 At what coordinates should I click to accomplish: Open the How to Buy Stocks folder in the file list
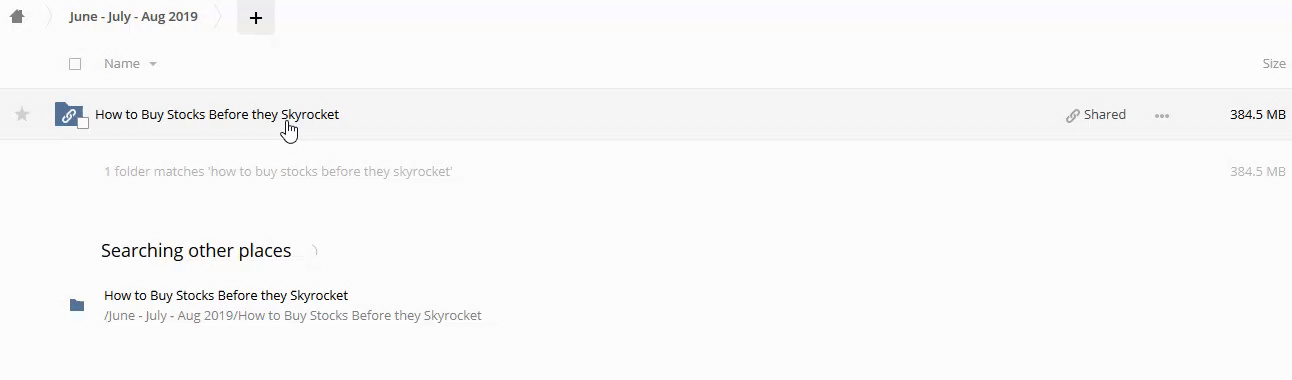[x=217, y=115]
